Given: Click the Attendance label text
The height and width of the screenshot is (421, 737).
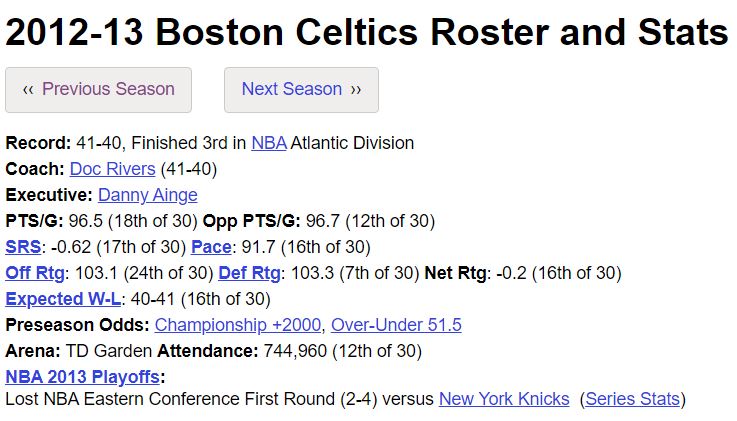Looking at the screenshot, I should click(x=208, y=351).
